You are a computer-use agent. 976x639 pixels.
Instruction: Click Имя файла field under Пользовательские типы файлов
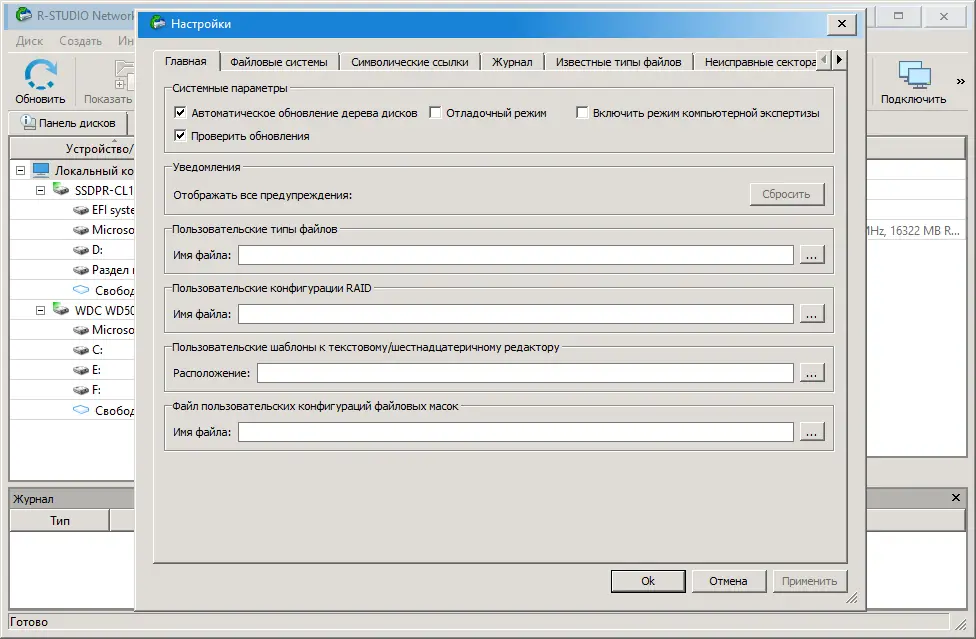point(515,254)
